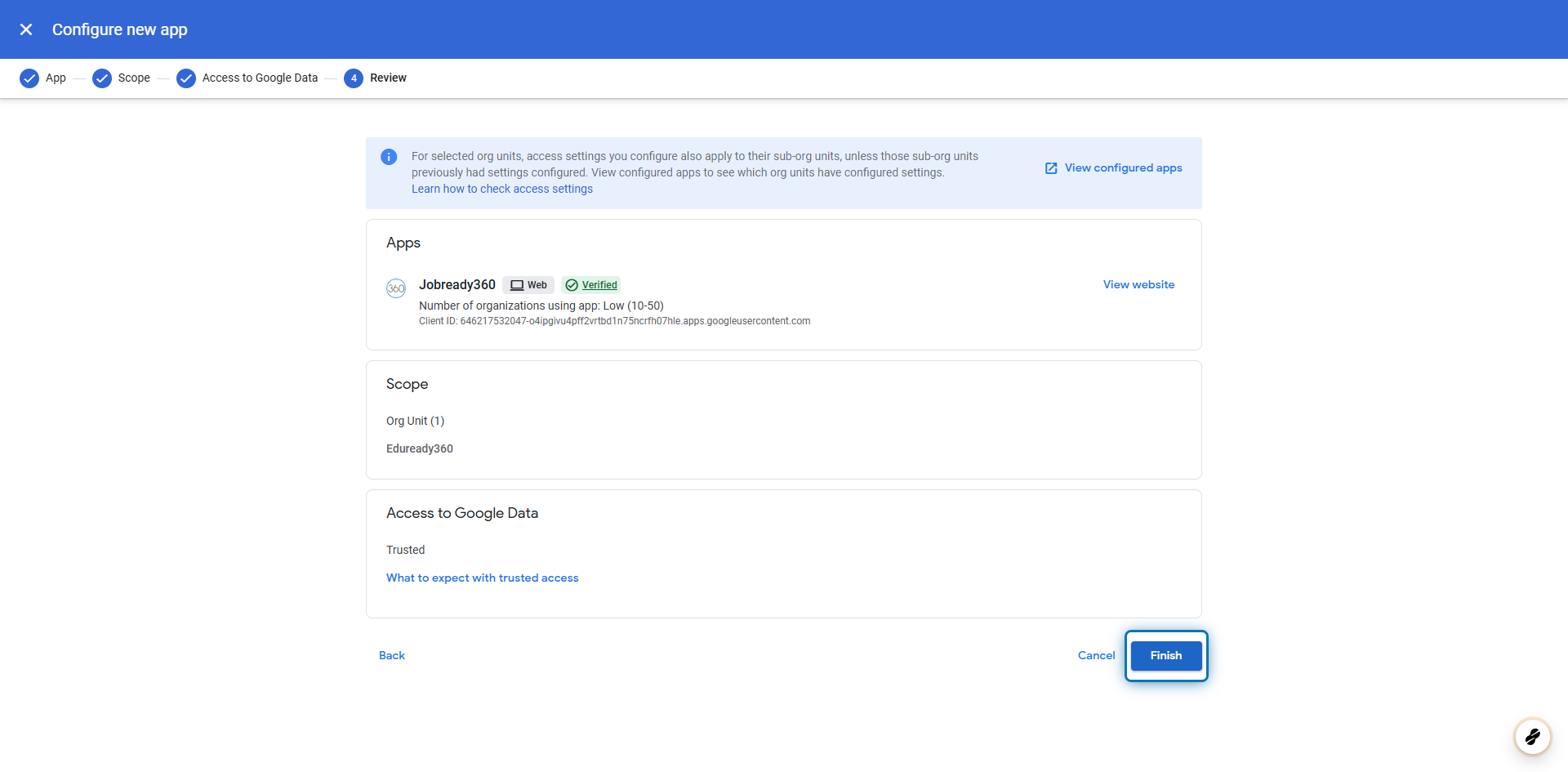
Task: Click Finish to complete configuration
Action: 1166,655
